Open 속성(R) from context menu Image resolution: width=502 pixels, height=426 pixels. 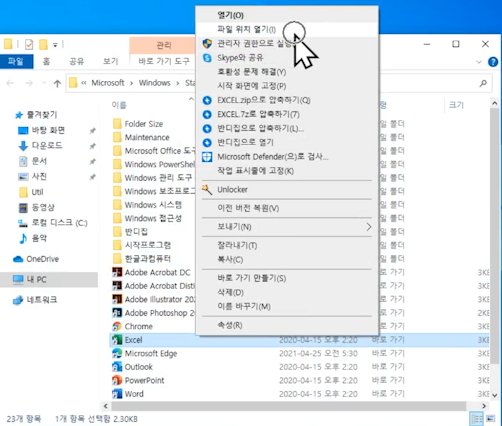point(287,325)
